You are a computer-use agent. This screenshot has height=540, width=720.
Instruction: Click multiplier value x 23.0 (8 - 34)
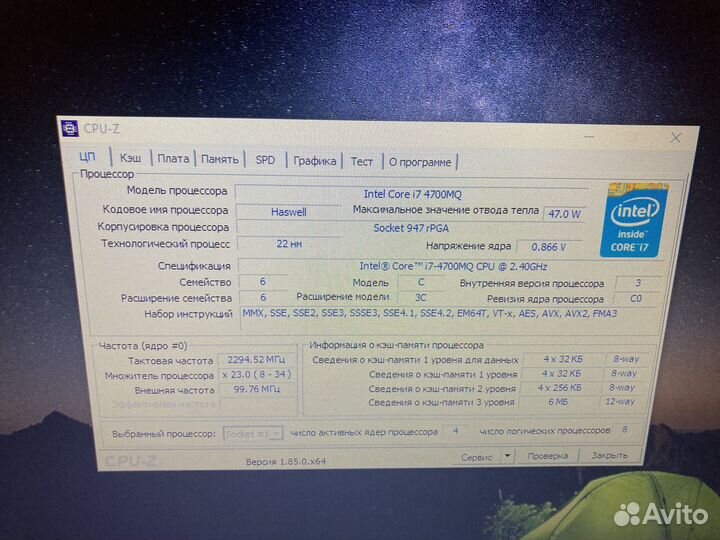[256, 374]
